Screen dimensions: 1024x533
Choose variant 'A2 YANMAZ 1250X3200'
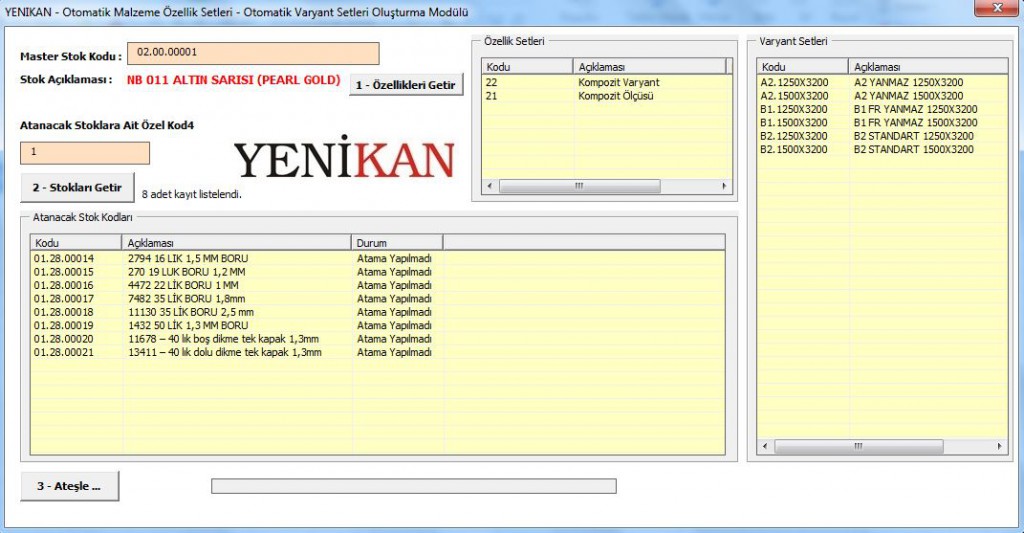click(908, 82)
